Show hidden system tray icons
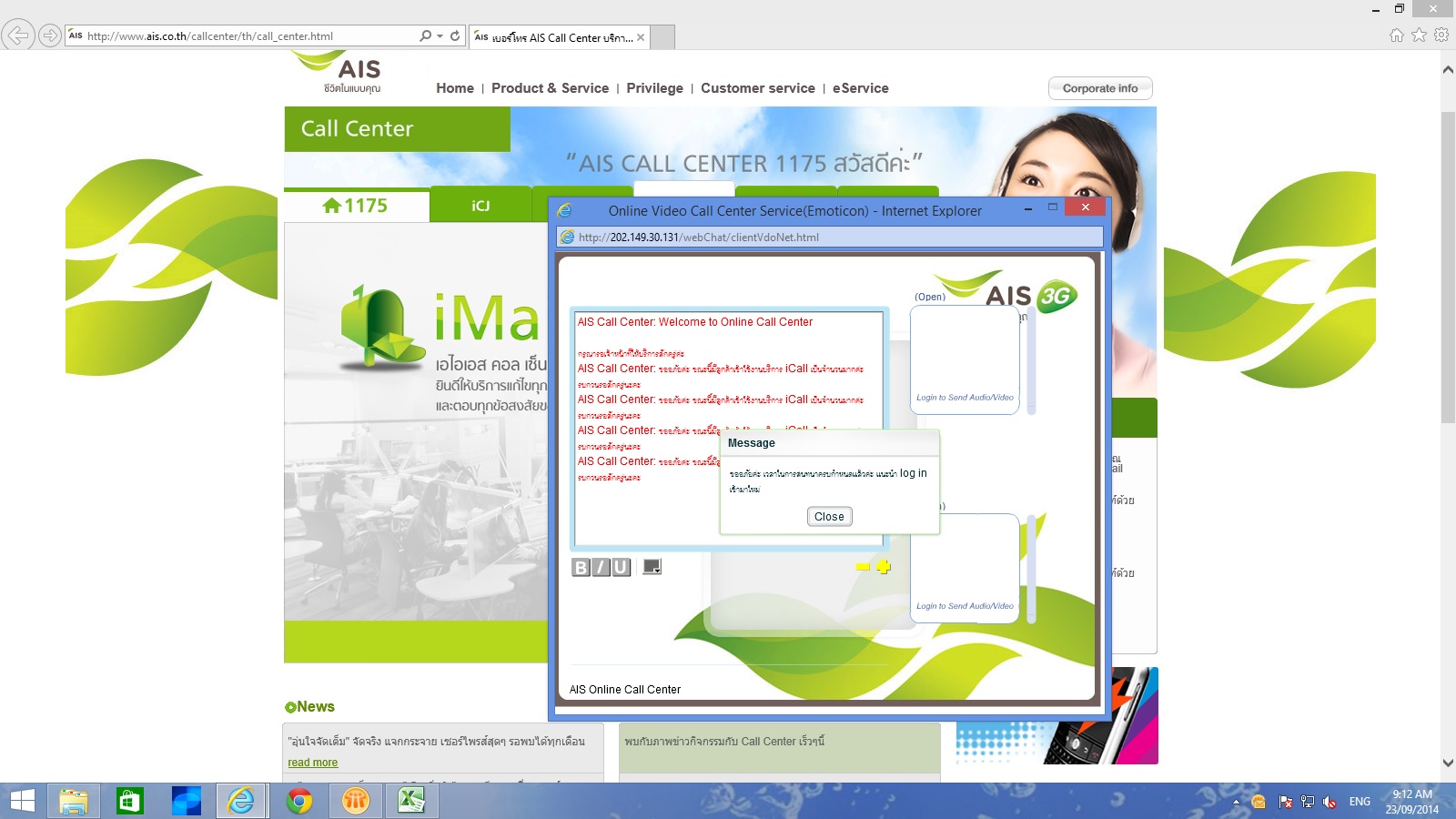This screenshot has height=819, width=1456. (1236, 802)
